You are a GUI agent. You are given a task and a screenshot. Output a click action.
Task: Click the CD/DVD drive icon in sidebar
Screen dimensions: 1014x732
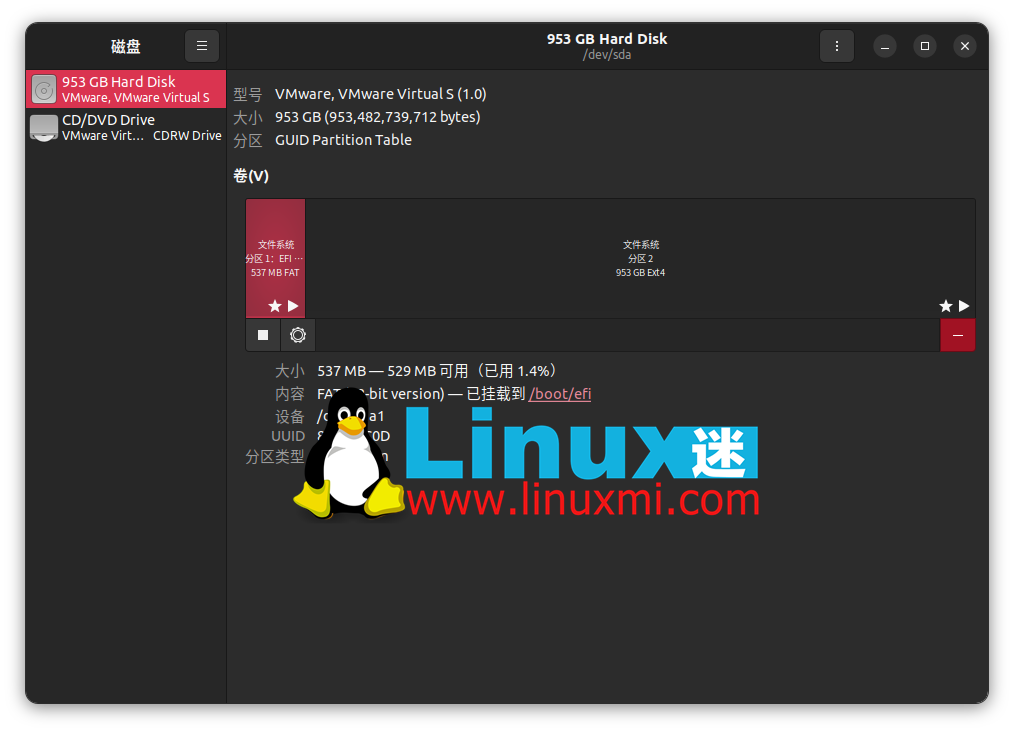coord(43,127)
